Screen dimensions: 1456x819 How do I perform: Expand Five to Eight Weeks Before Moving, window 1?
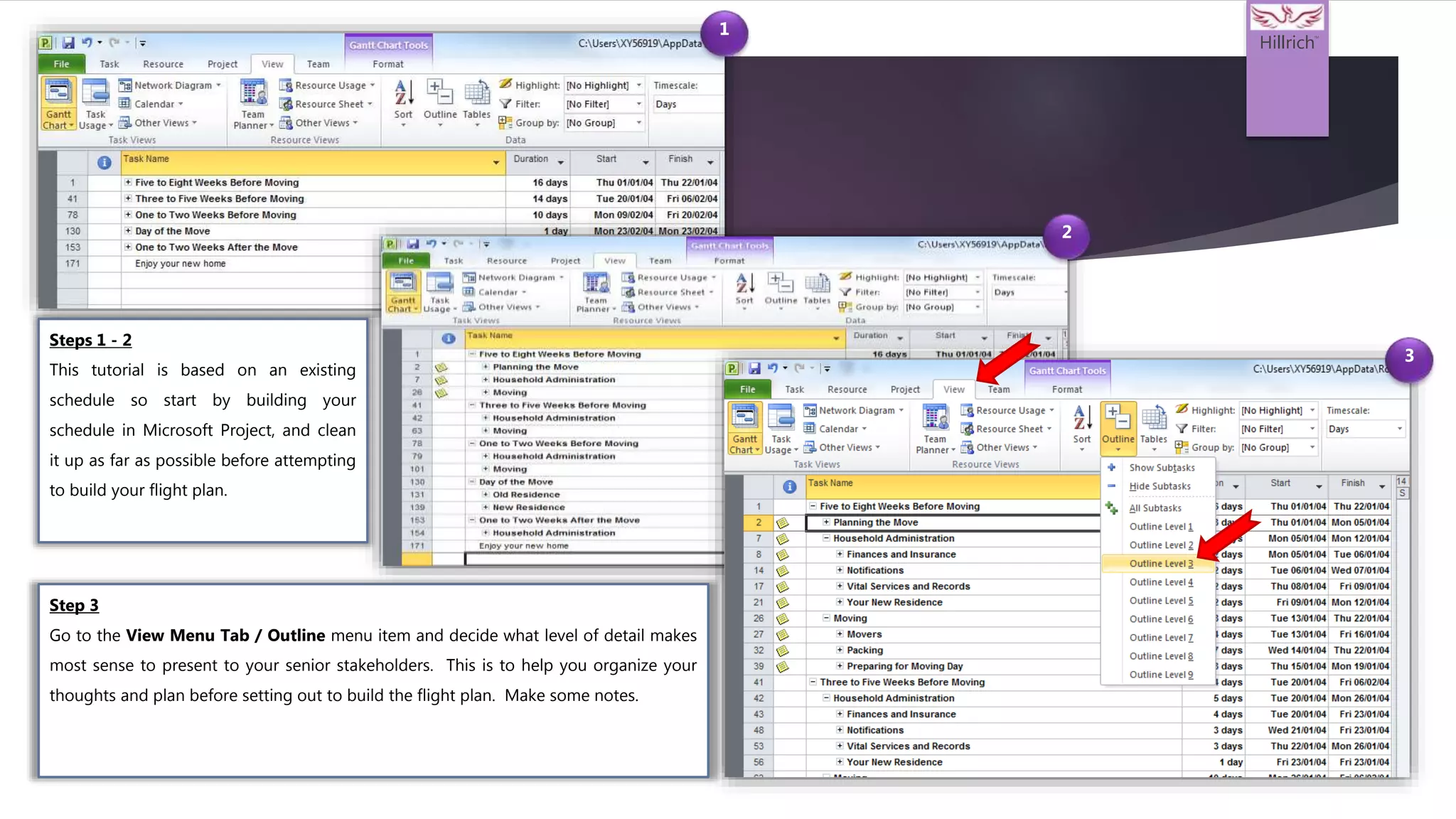pos(128,183)
